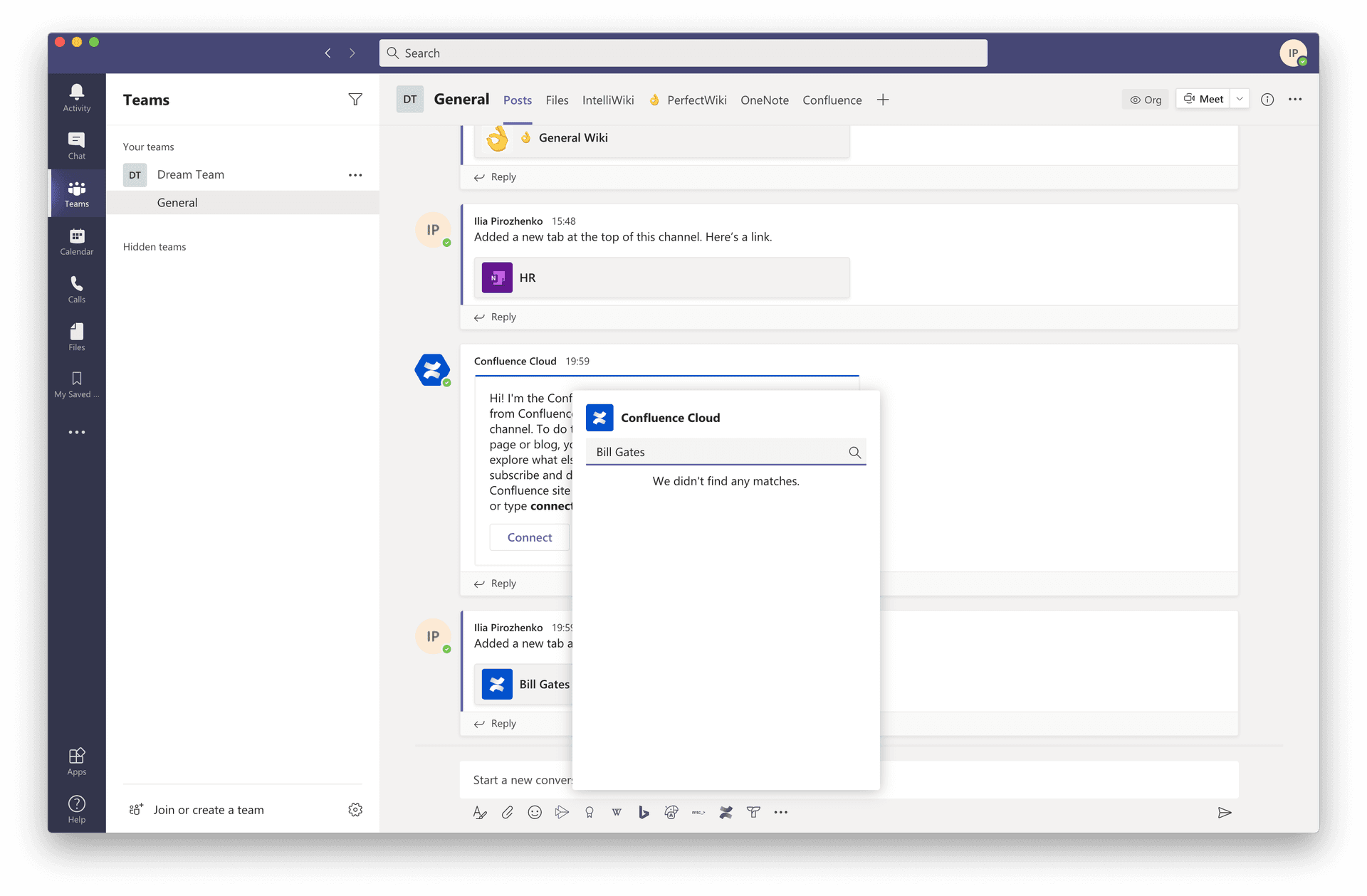Screen dimensions: 1367x896
Task: Switch to the Files tab
Action: 557,100
